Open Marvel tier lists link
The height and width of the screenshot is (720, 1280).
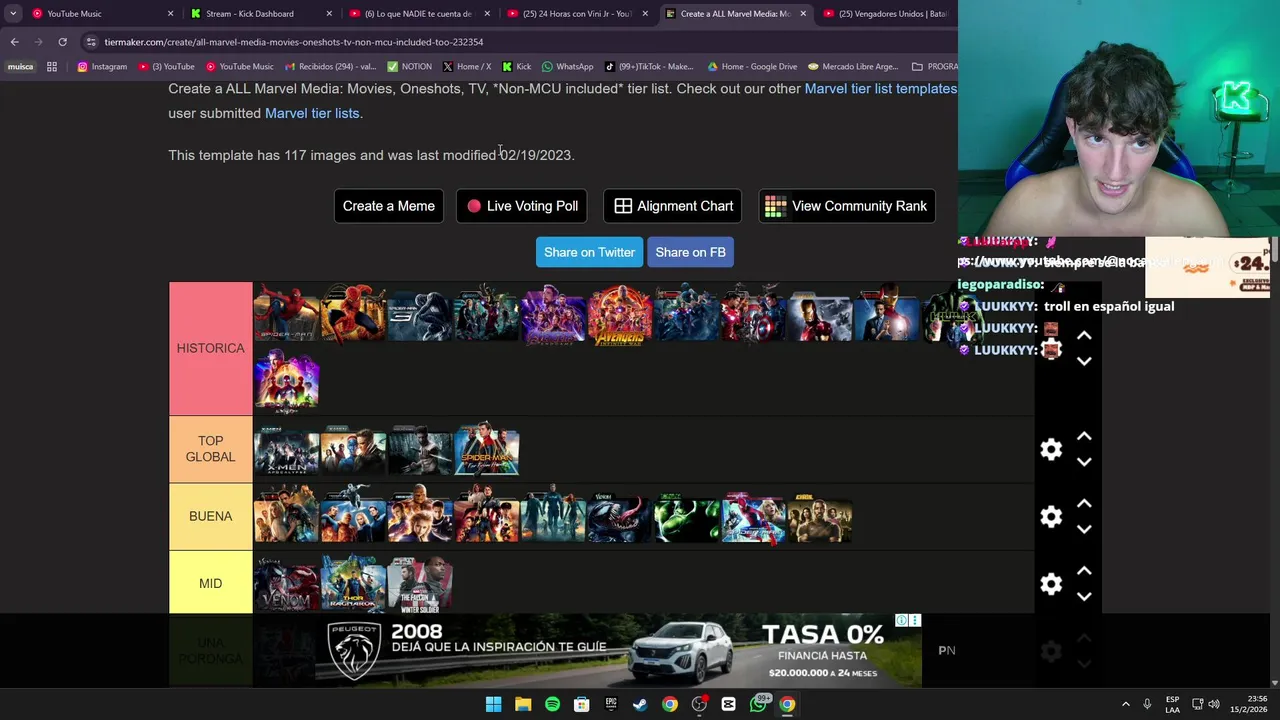(x=312, y=113)
